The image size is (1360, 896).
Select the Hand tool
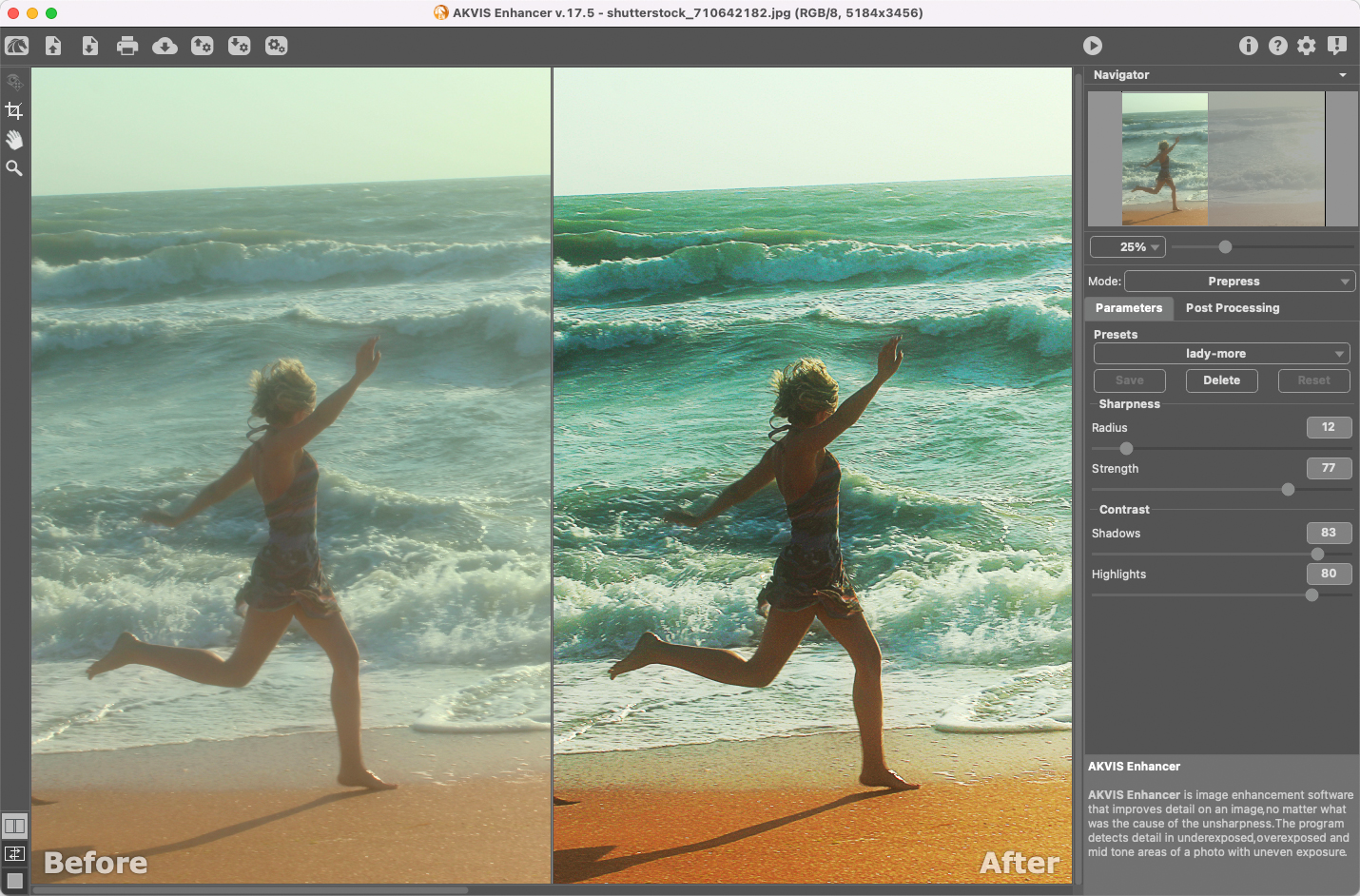[14, 140]
